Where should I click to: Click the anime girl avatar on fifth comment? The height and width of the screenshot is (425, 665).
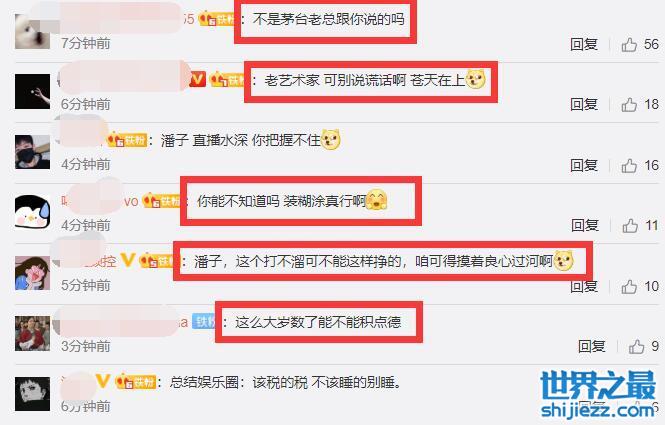(x=32, y=273)
